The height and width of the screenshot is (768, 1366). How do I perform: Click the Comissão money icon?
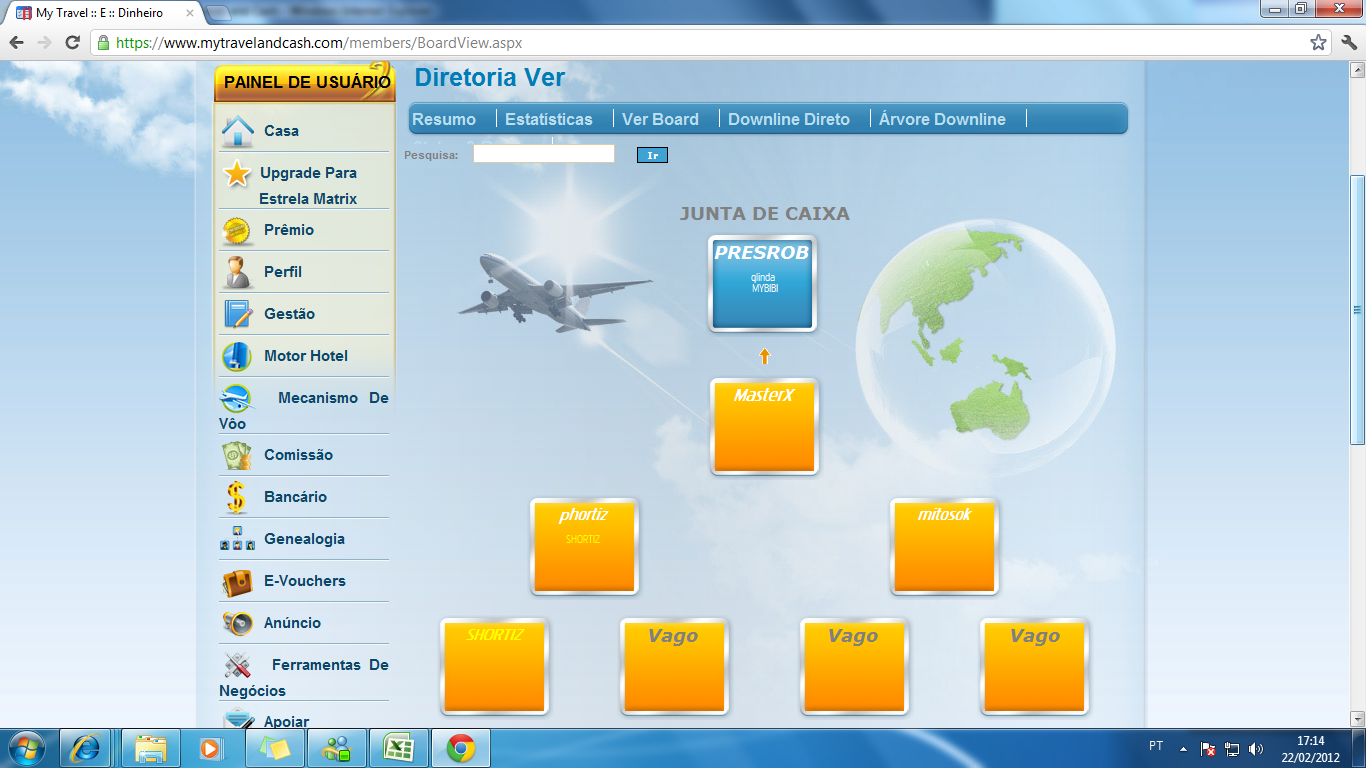[x=237, y=455]
